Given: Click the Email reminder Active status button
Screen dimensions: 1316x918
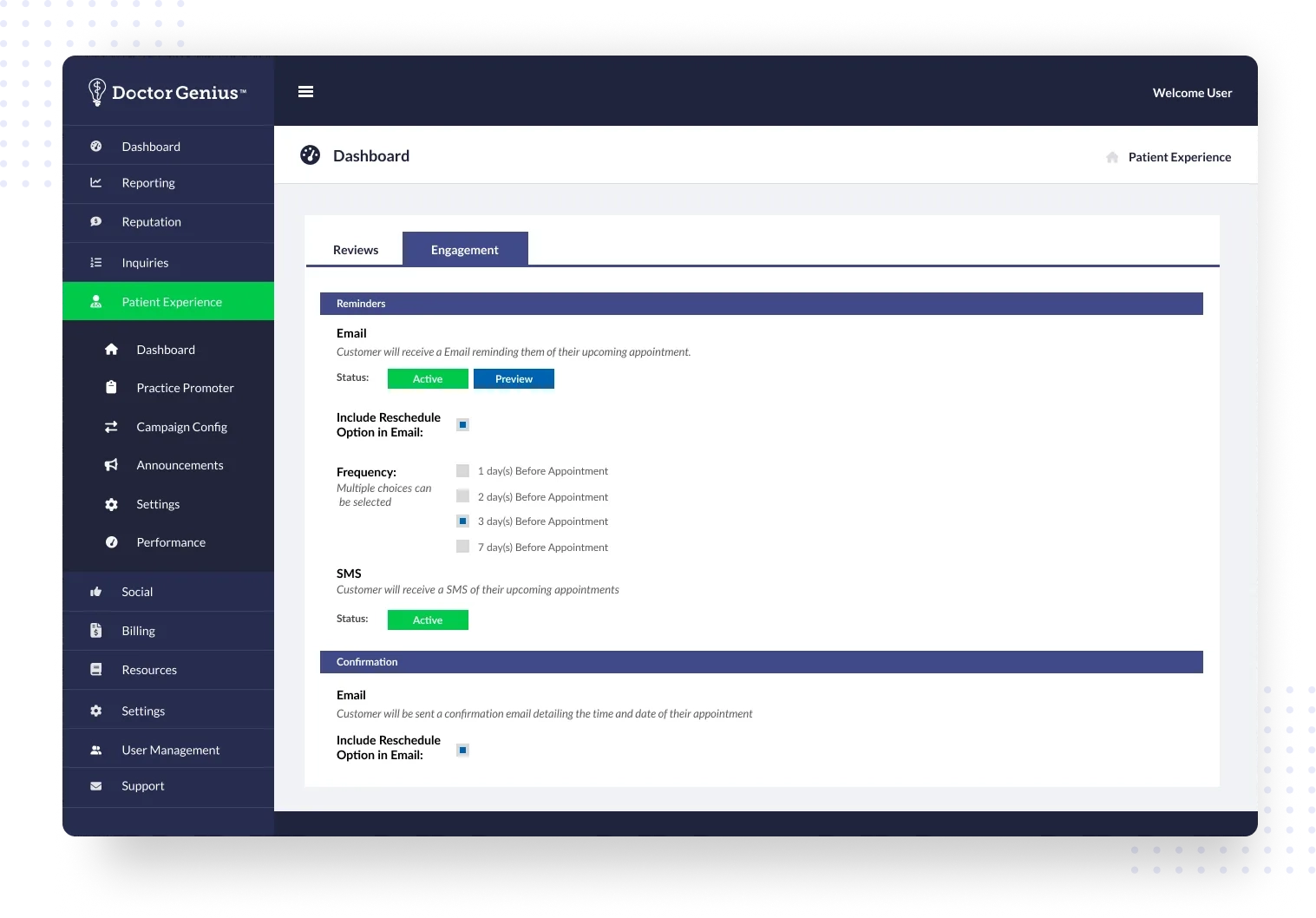Looking at the screenshot, I should (428, 379).
